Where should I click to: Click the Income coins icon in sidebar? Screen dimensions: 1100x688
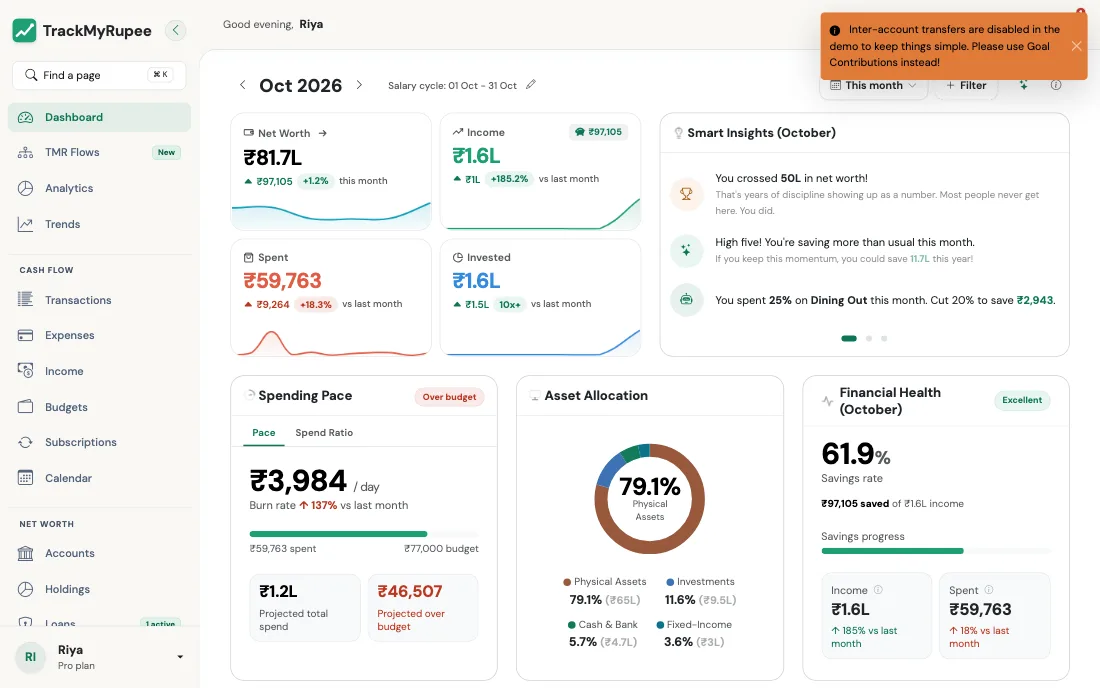(x=25, y=371)
